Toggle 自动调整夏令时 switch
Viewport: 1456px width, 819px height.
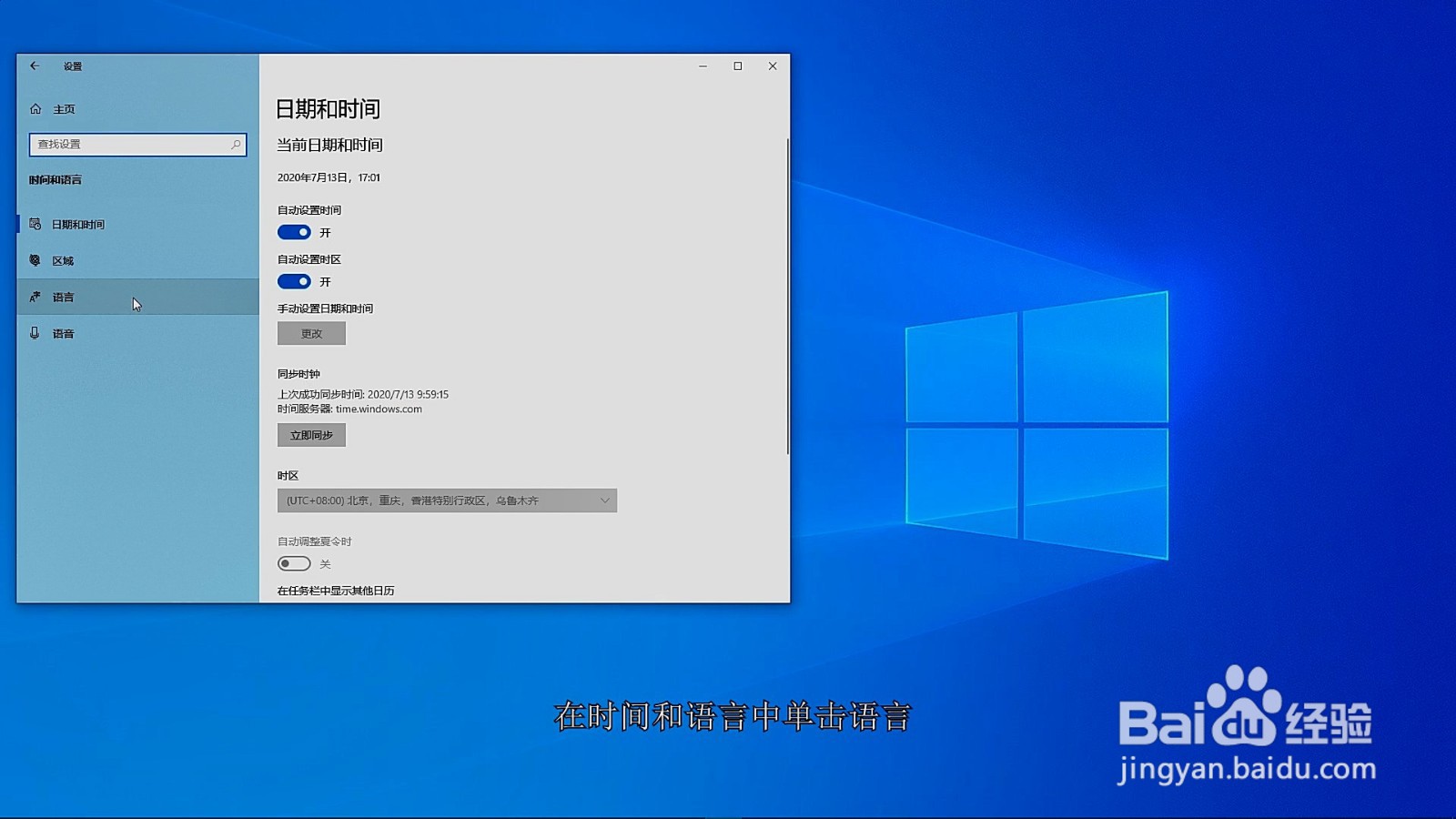(294, 563)
